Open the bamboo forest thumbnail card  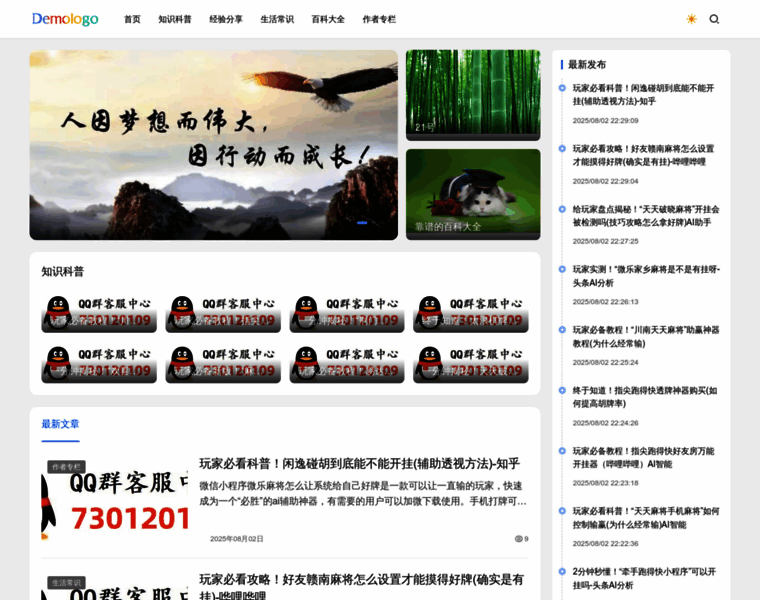pyautogui.click(x=473, y=95)
